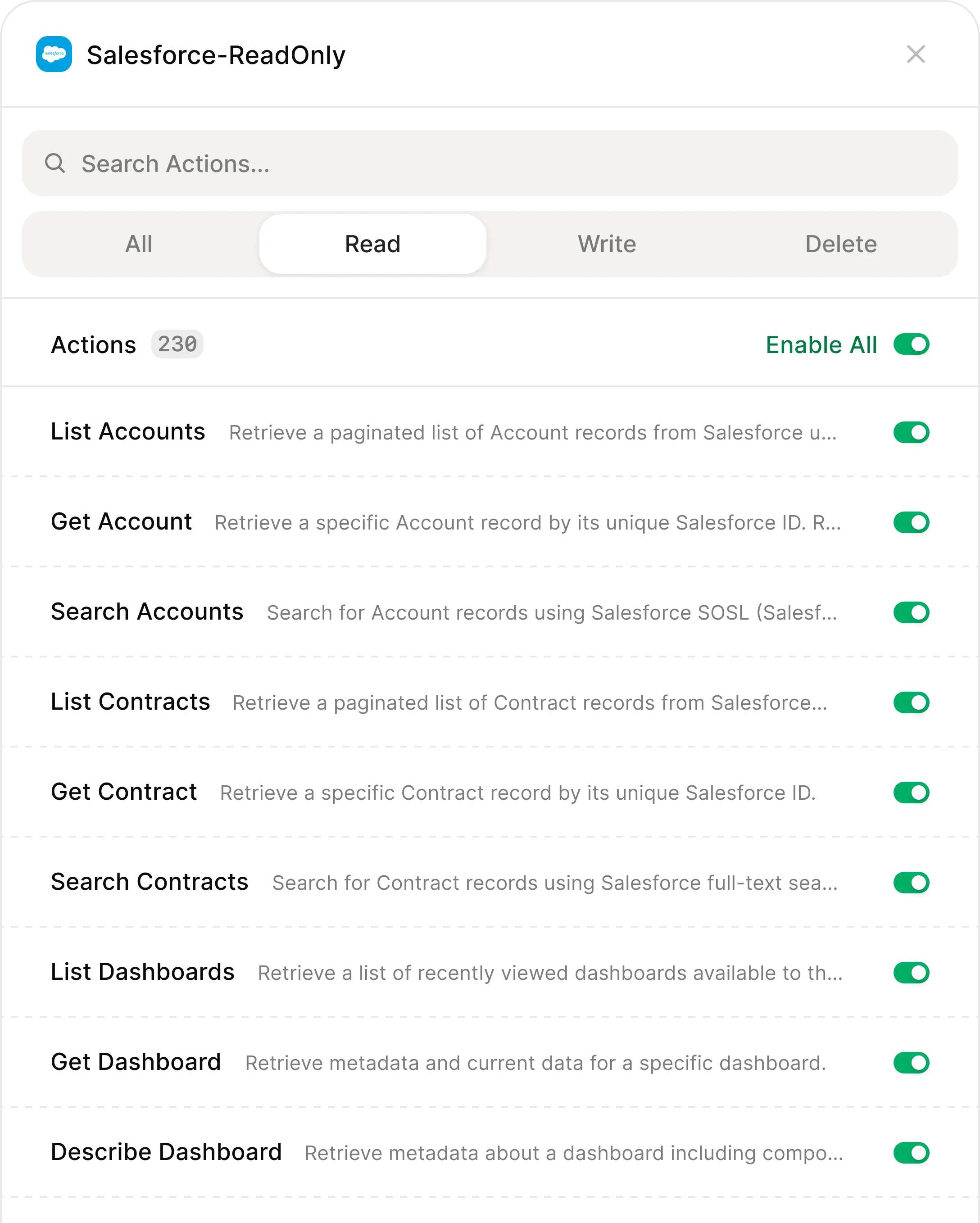Select the Describe Dashboard action title
The image size is (980, 1223).
[x=166, y=1152]
